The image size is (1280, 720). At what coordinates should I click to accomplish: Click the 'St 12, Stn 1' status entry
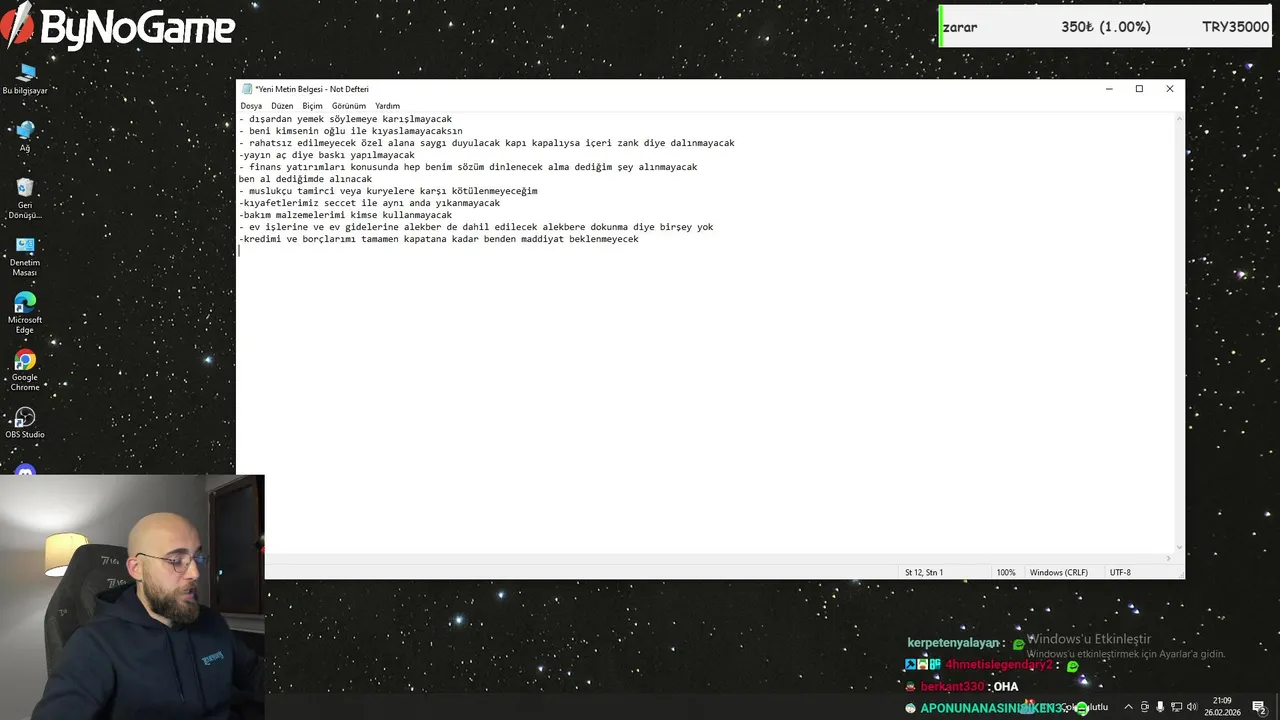[924, 572]
